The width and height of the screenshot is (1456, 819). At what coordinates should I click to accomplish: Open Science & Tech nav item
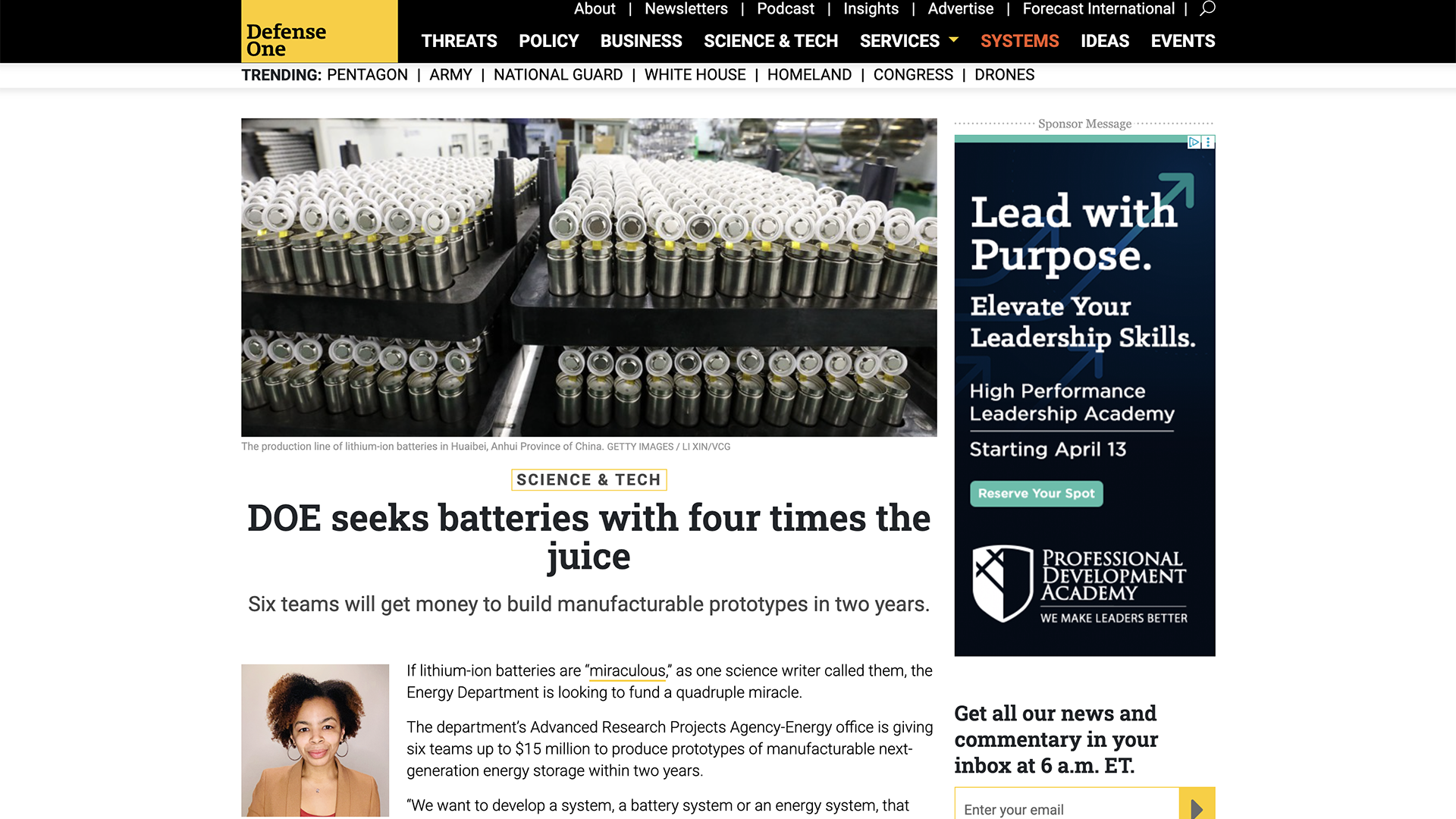point(770,41)
